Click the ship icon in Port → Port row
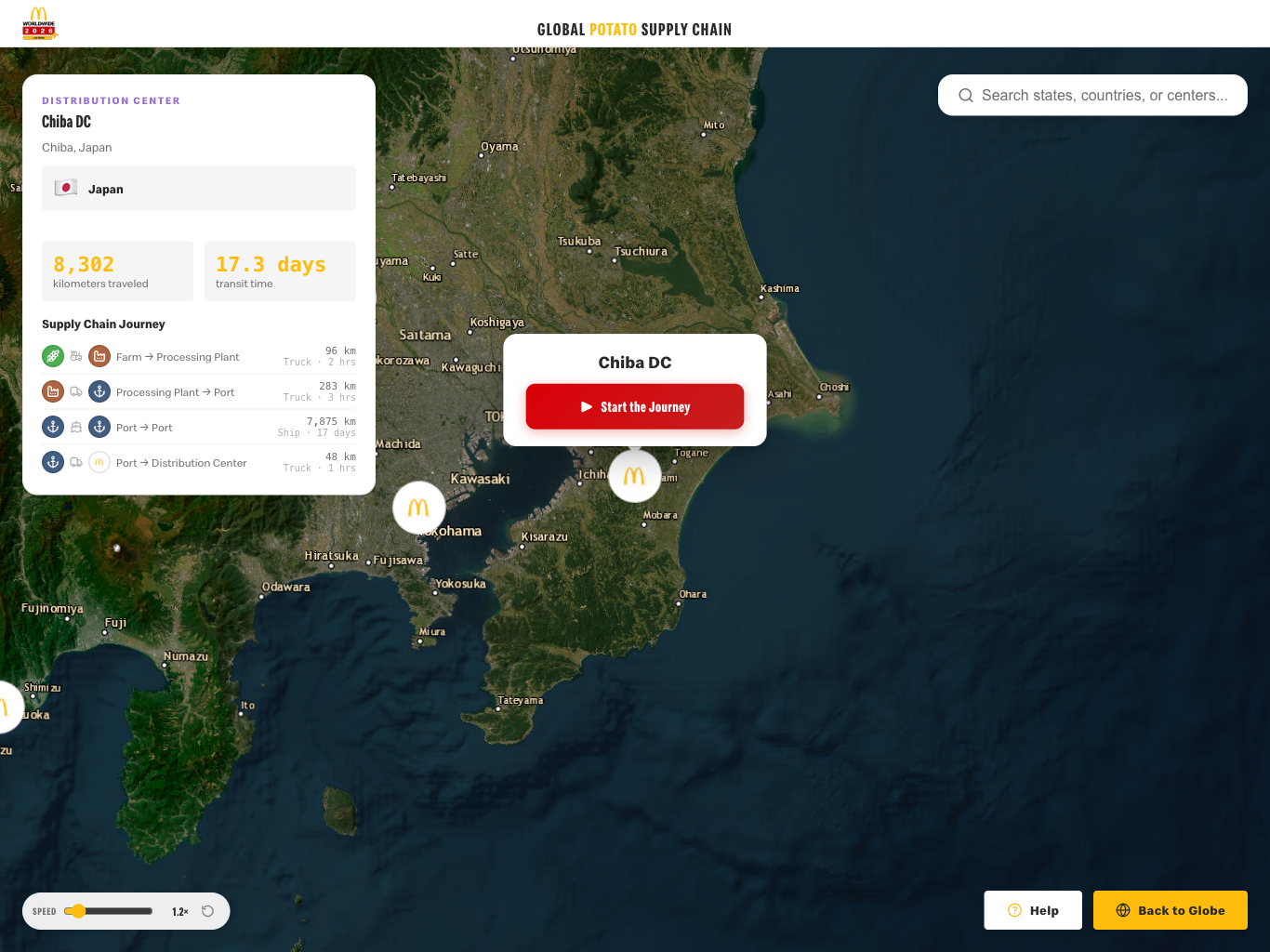 pos(76,427)
